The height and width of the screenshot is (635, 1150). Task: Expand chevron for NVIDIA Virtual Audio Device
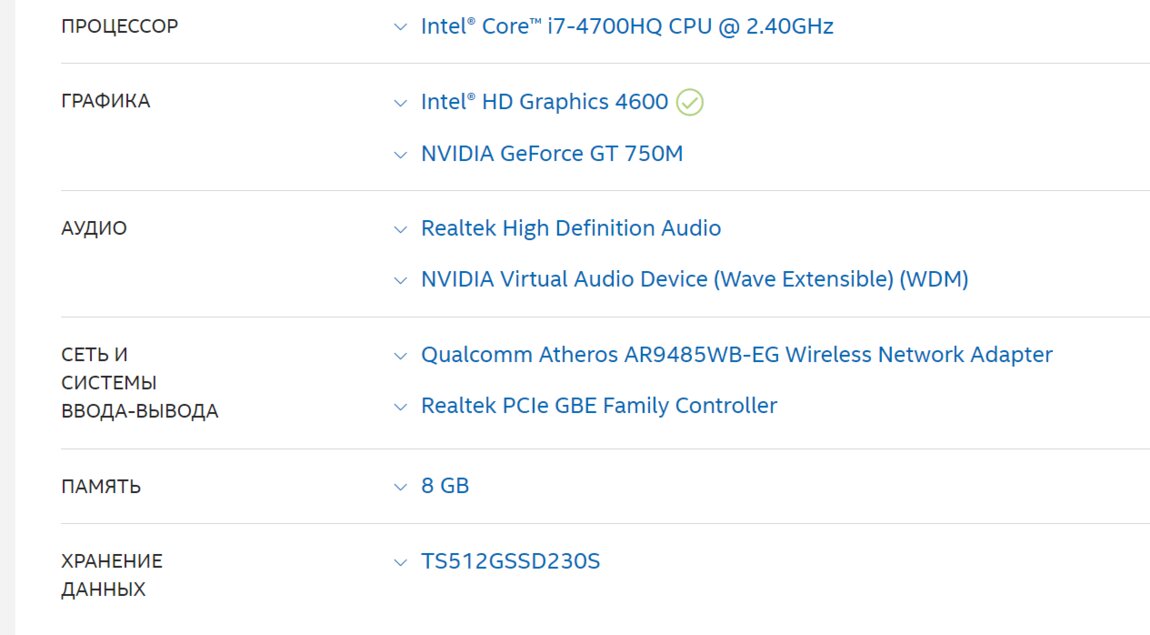click(x=401, y=281)
